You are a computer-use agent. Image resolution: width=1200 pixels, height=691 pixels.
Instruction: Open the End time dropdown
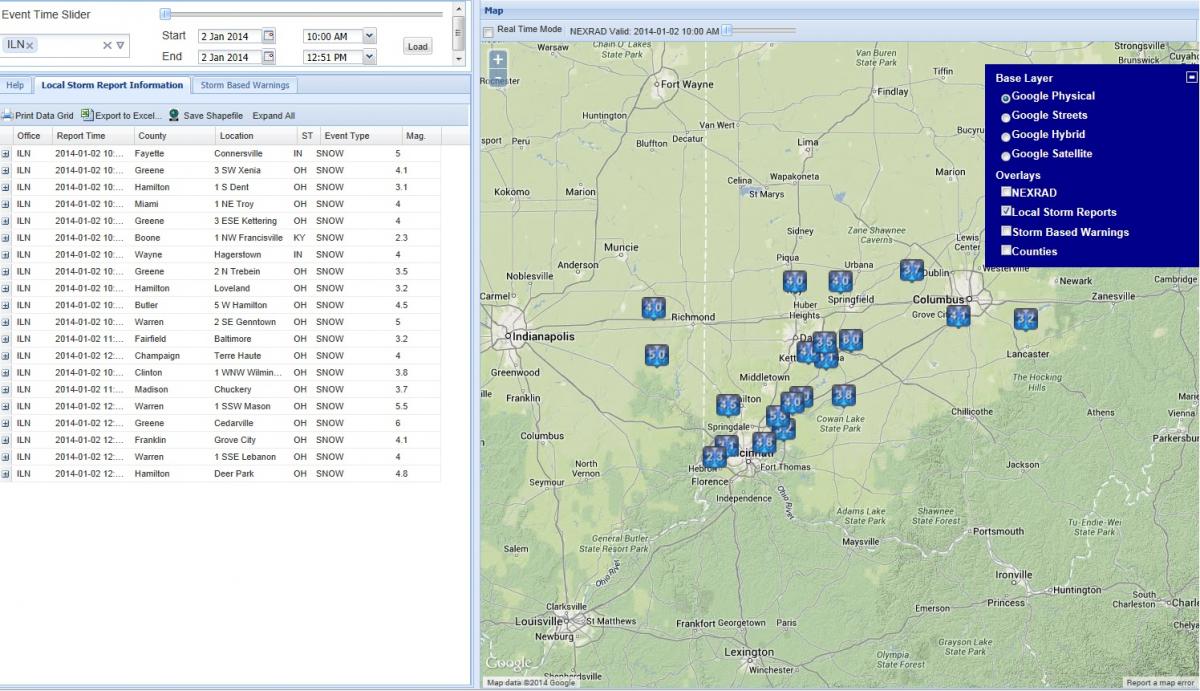[x=369, y=57]
